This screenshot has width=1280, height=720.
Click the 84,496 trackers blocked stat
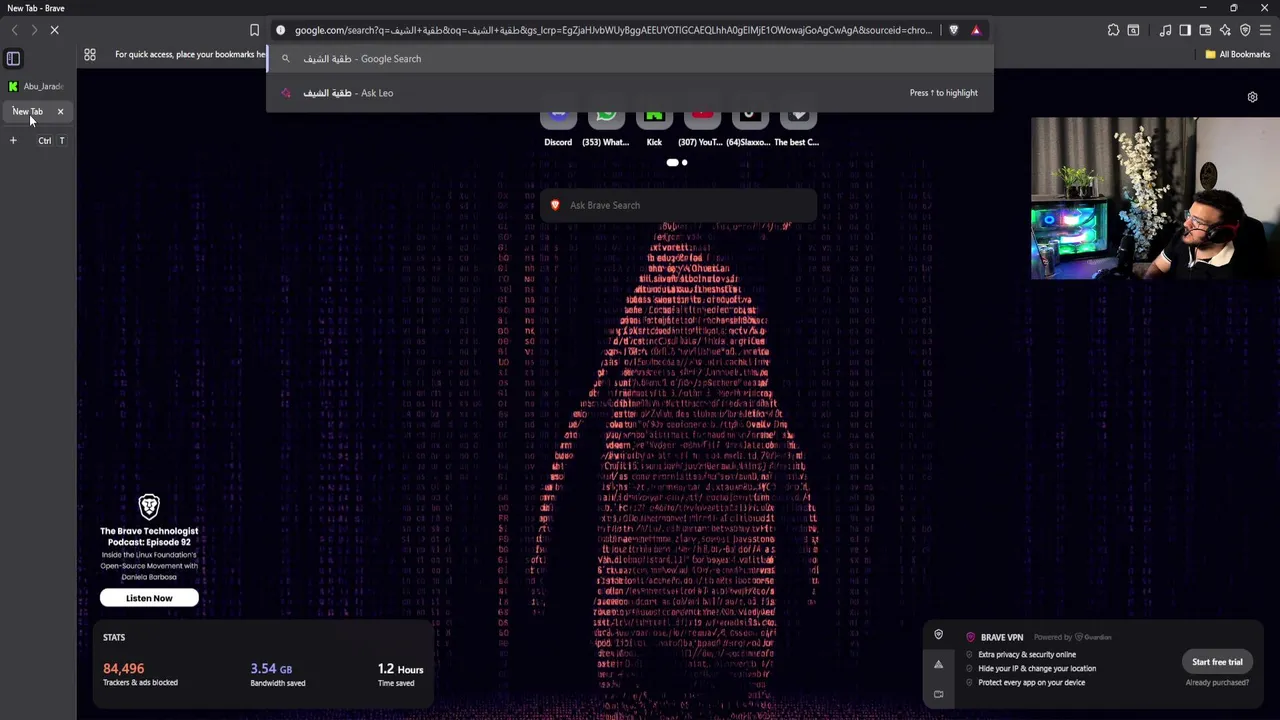click(140, 675)
